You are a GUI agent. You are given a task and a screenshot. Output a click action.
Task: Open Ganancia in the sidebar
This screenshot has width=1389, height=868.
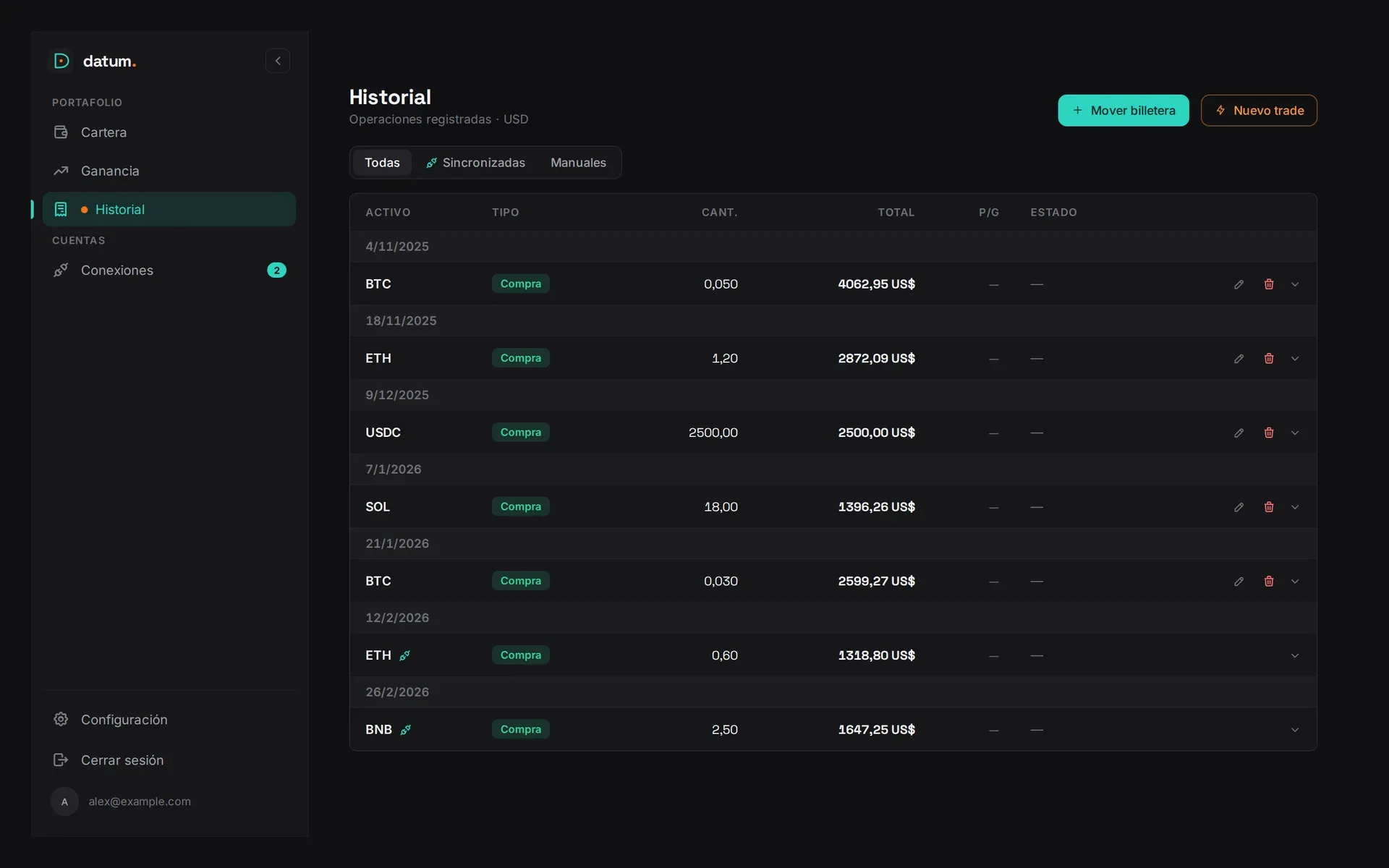tap(169, 171)
